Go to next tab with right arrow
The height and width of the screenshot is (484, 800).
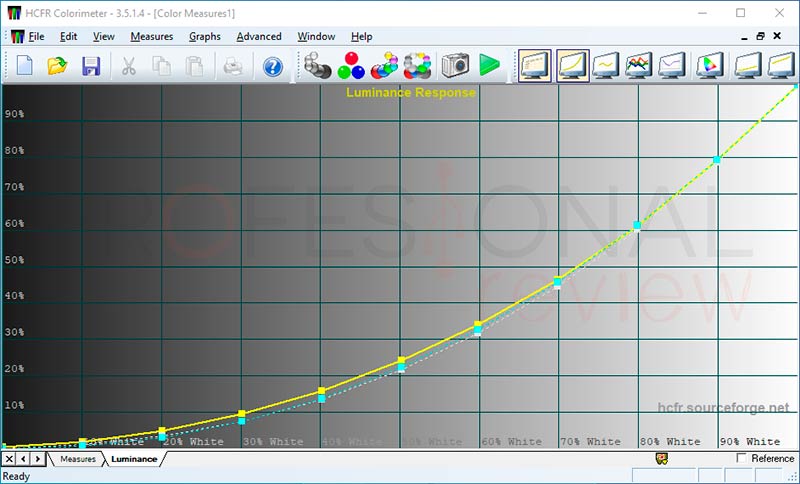tap(38, 459)
